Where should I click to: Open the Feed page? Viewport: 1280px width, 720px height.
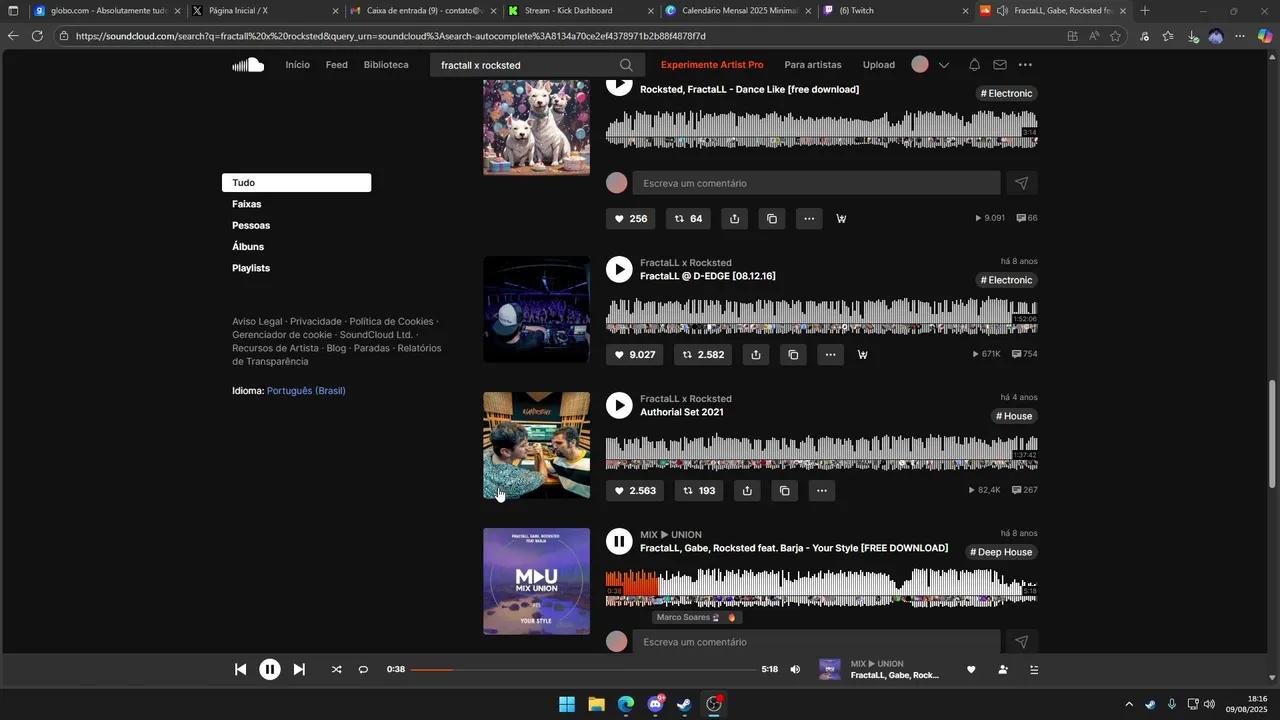tap(337, 65)
